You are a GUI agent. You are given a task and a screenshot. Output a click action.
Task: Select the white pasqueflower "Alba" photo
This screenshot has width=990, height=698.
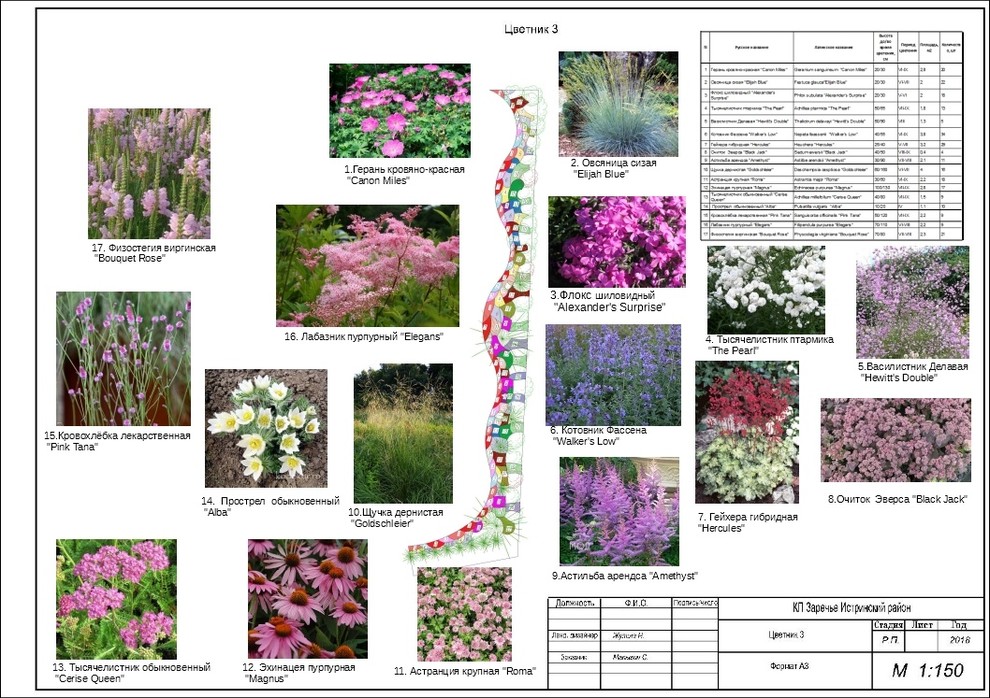coord(265,428)
